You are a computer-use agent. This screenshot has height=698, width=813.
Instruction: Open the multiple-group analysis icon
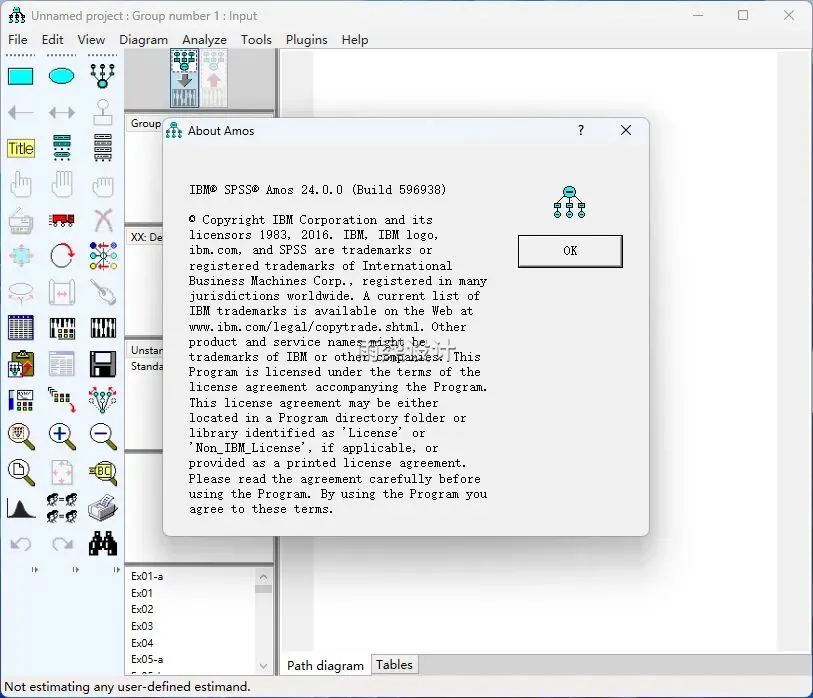(x=61, y=508)
